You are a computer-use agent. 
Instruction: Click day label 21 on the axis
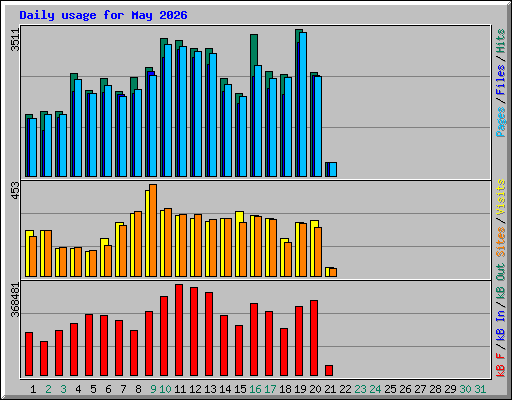[330, 389]
